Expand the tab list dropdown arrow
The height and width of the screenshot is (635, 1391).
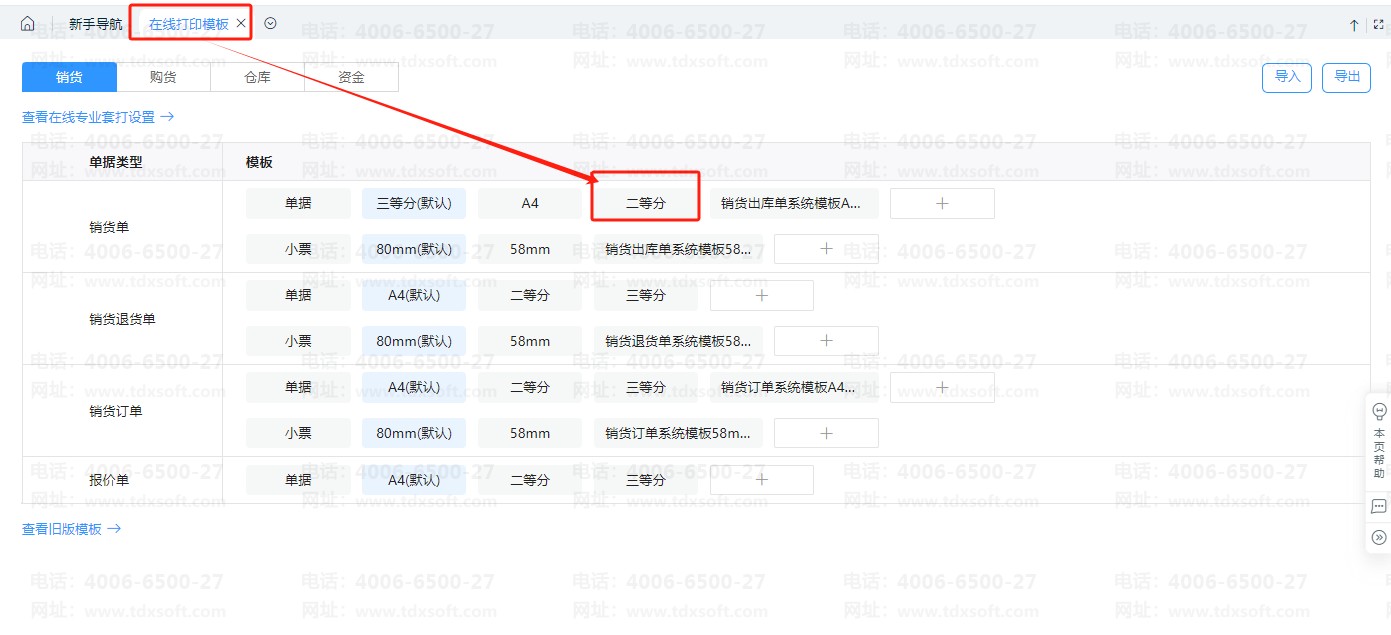coord(270,23)
